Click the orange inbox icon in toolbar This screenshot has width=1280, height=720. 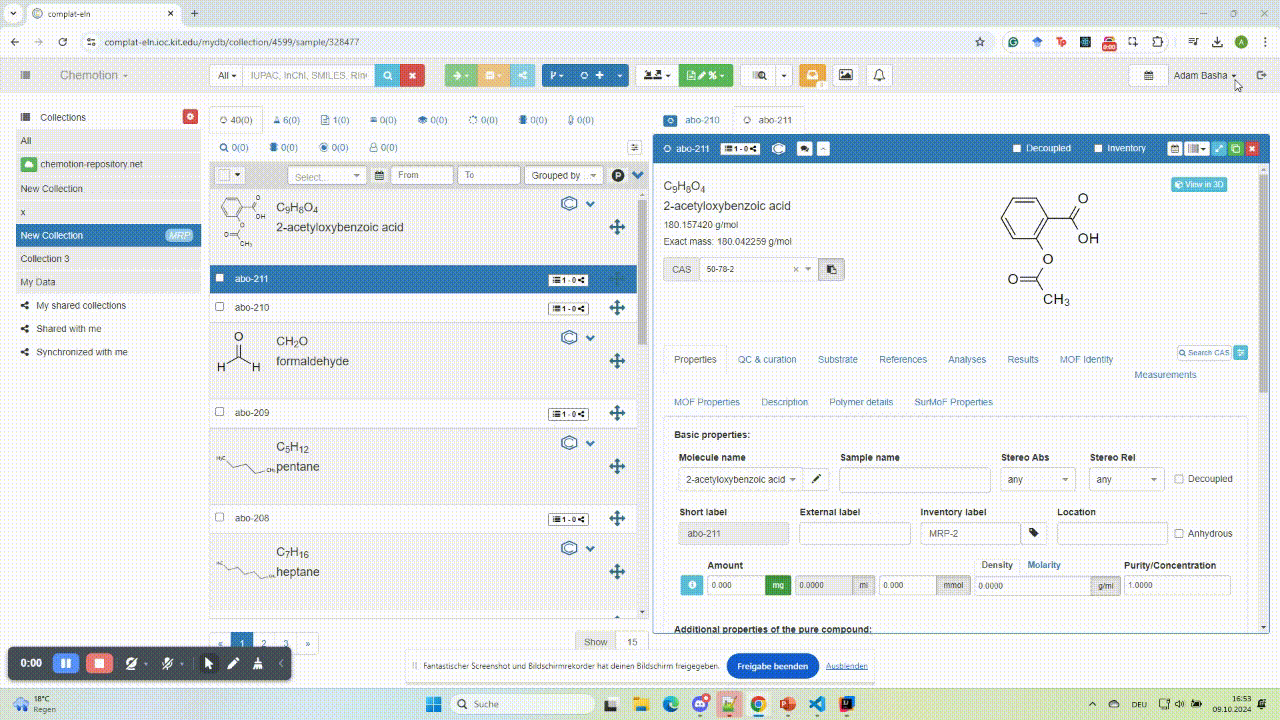[x=812, y=75]
